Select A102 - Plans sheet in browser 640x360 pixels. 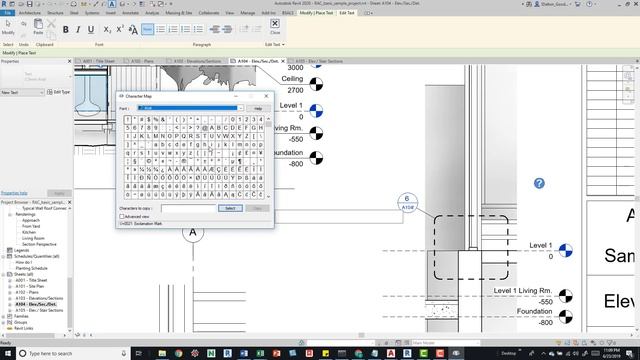(27, 292)
